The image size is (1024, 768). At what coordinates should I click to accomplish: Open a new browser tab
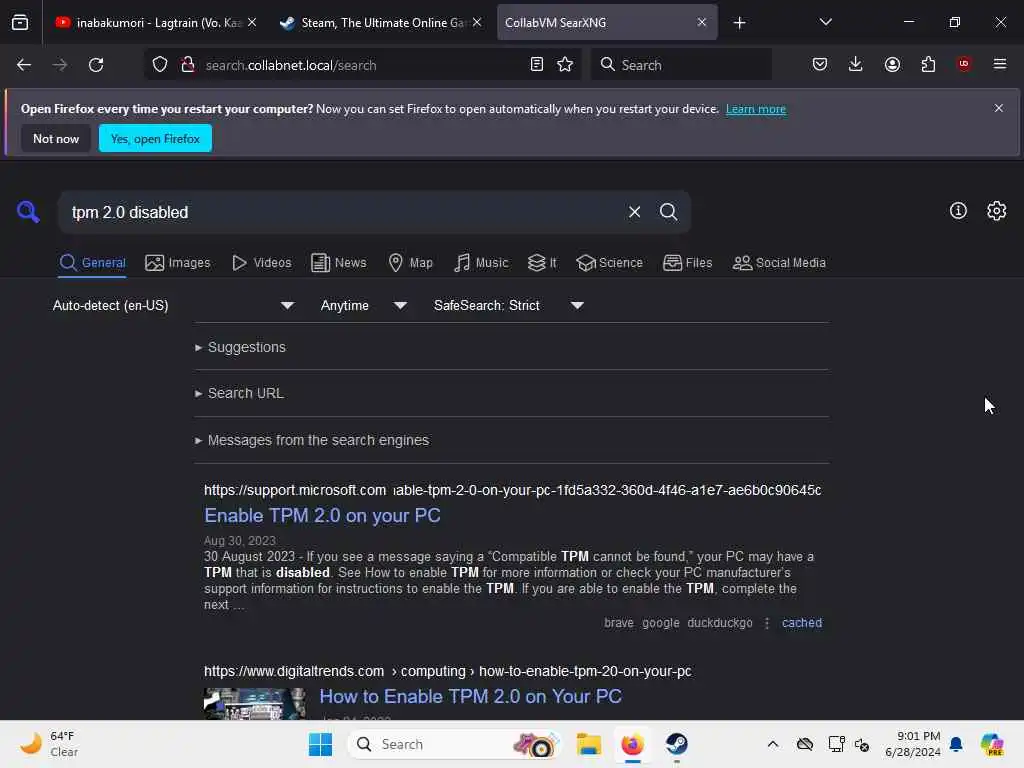739,23
